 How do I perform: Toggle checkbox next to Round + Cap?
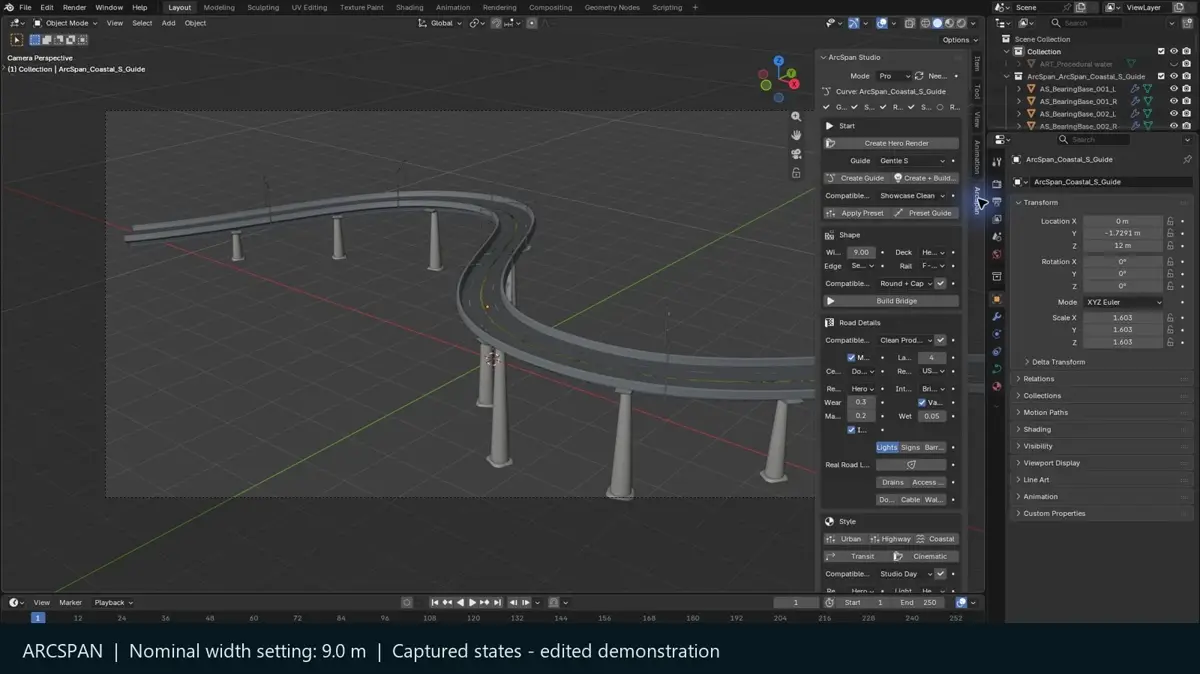941,283
